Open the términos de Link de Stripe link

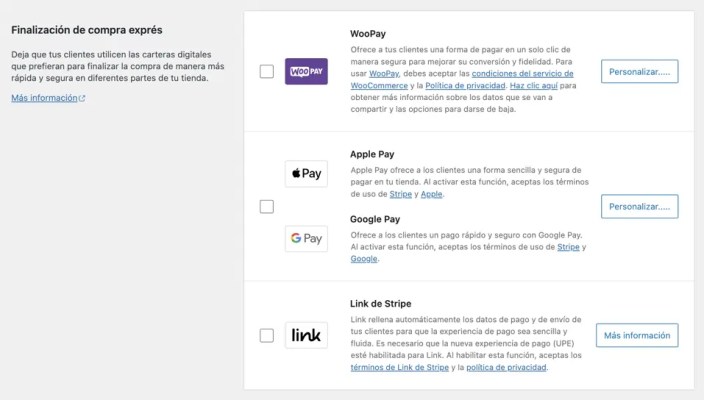[400, 368]
